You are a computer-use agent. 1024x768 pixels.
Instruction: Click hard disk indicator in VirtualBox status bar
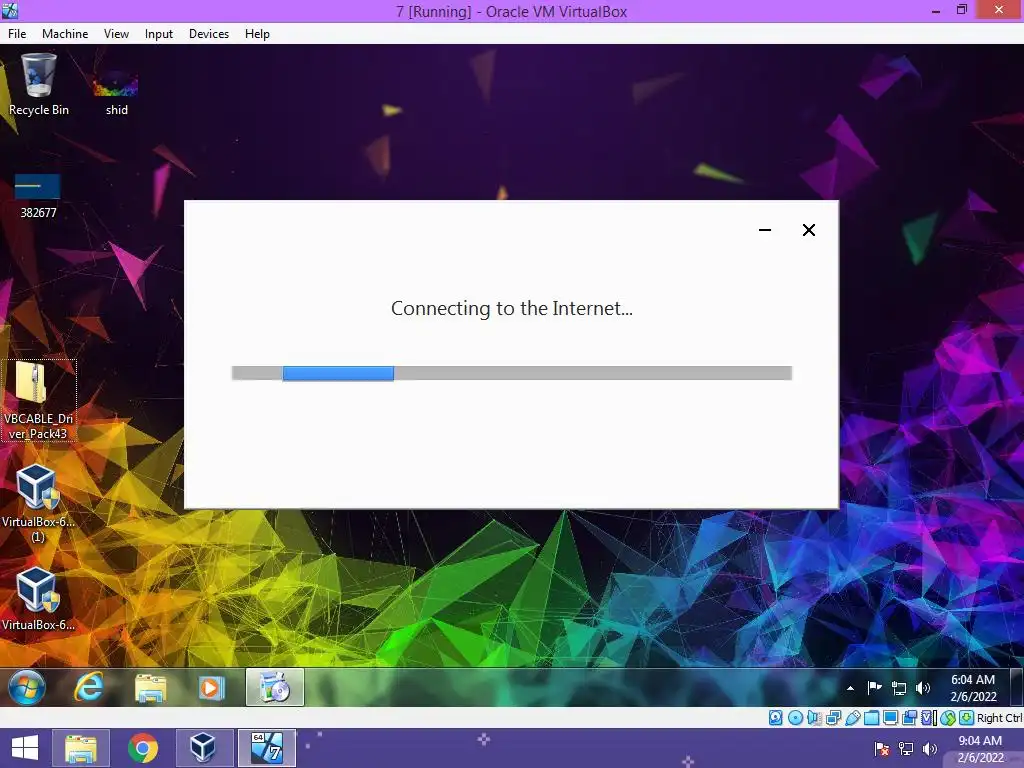point(776,718)
